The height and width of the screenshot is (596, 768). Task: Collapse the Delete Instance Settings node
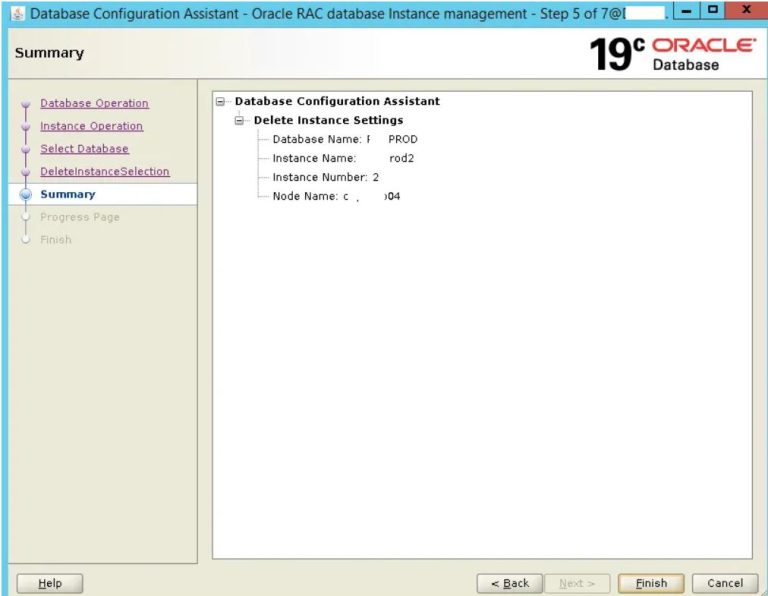pos(239,120)
